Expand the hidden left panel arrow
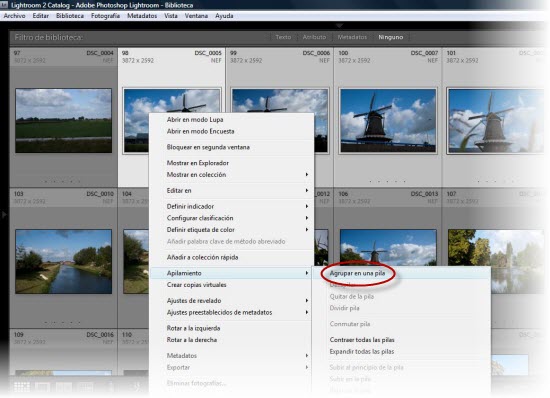 pyautogui.click(x=4, y=214)
